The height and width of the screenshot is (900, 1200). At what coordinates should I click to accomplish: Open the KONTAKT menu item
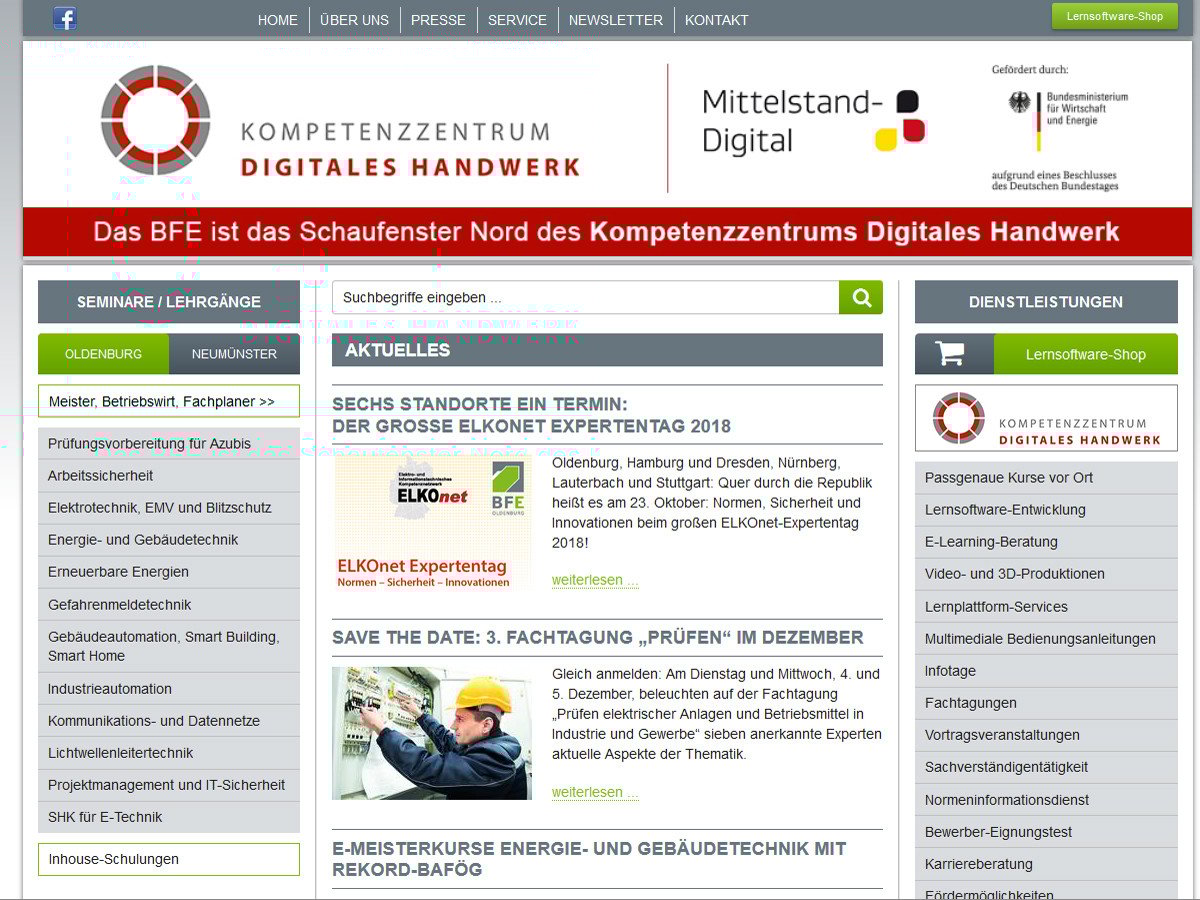point(716,20)
